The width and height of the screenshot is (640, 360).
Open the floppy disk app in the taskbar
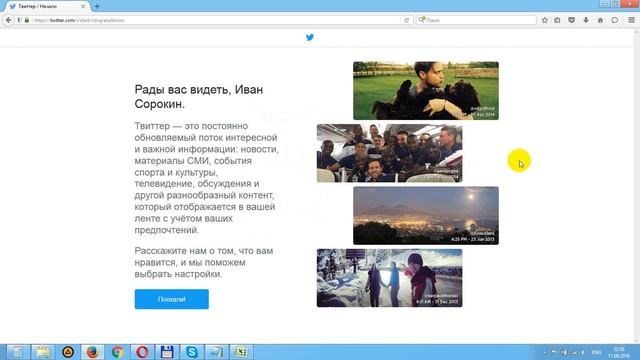point(167,352)
